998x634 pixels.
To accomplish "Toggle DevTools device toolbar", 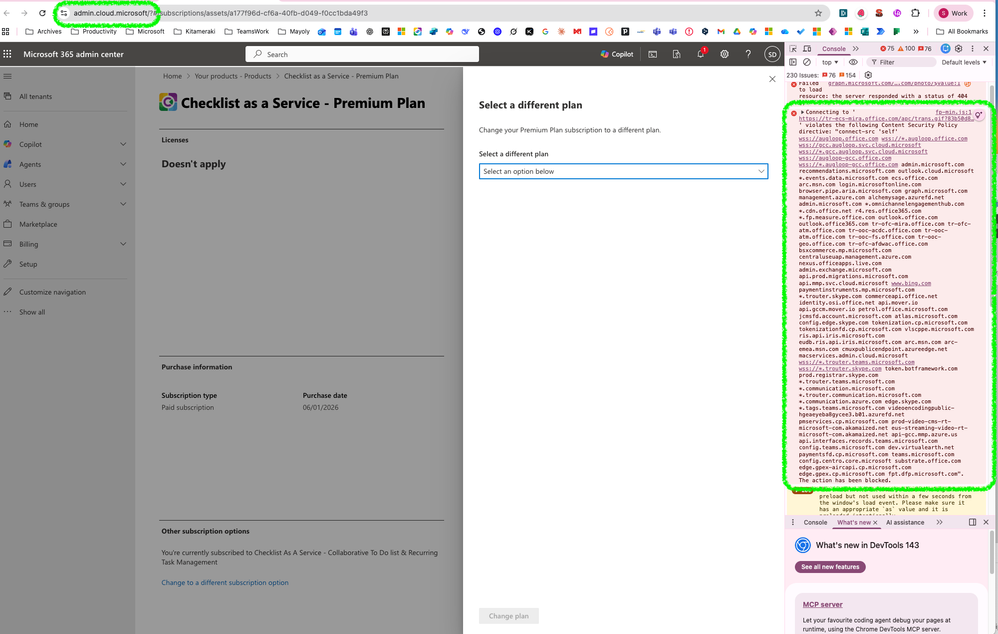I will [806, 48].
